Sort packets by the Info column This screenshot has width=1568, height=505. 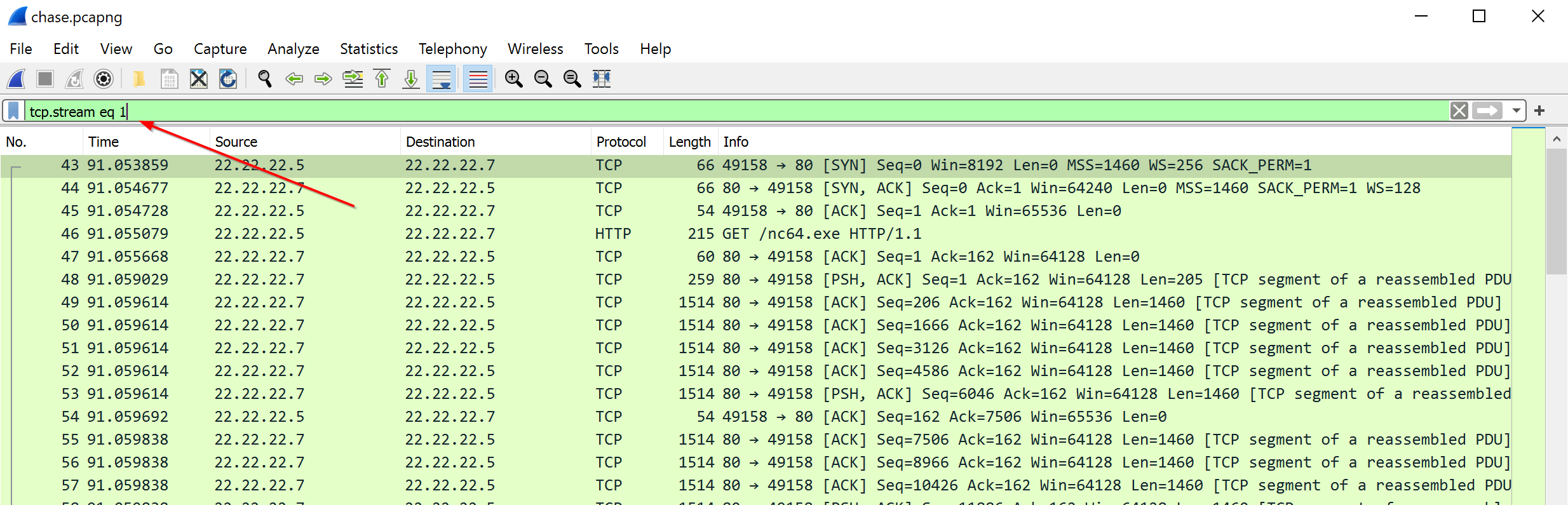pyautogui.click(x=1114, y=142)
